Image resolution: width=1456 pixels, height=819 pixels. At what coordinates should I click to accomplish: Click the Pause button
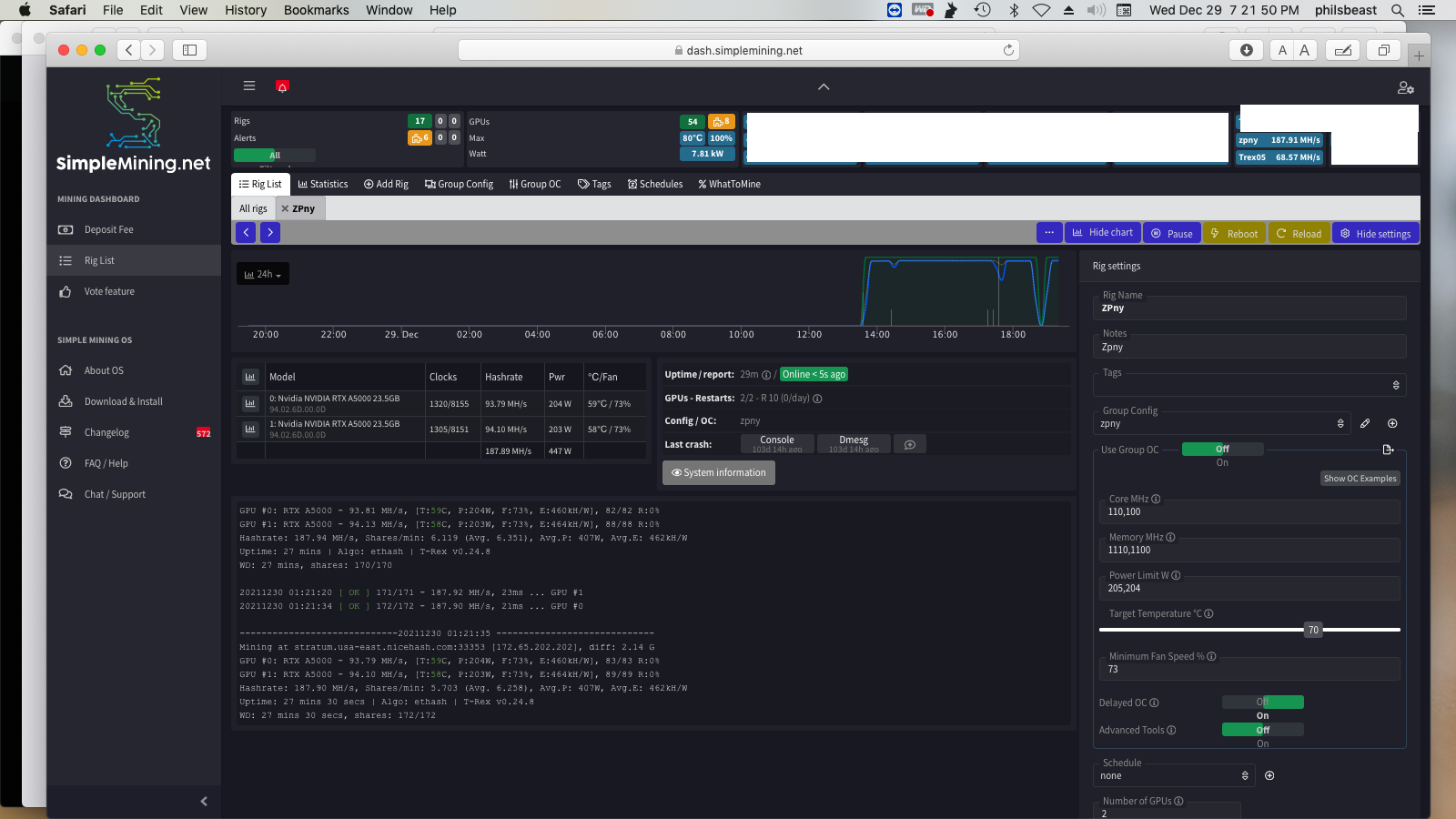coord(1172,233)
